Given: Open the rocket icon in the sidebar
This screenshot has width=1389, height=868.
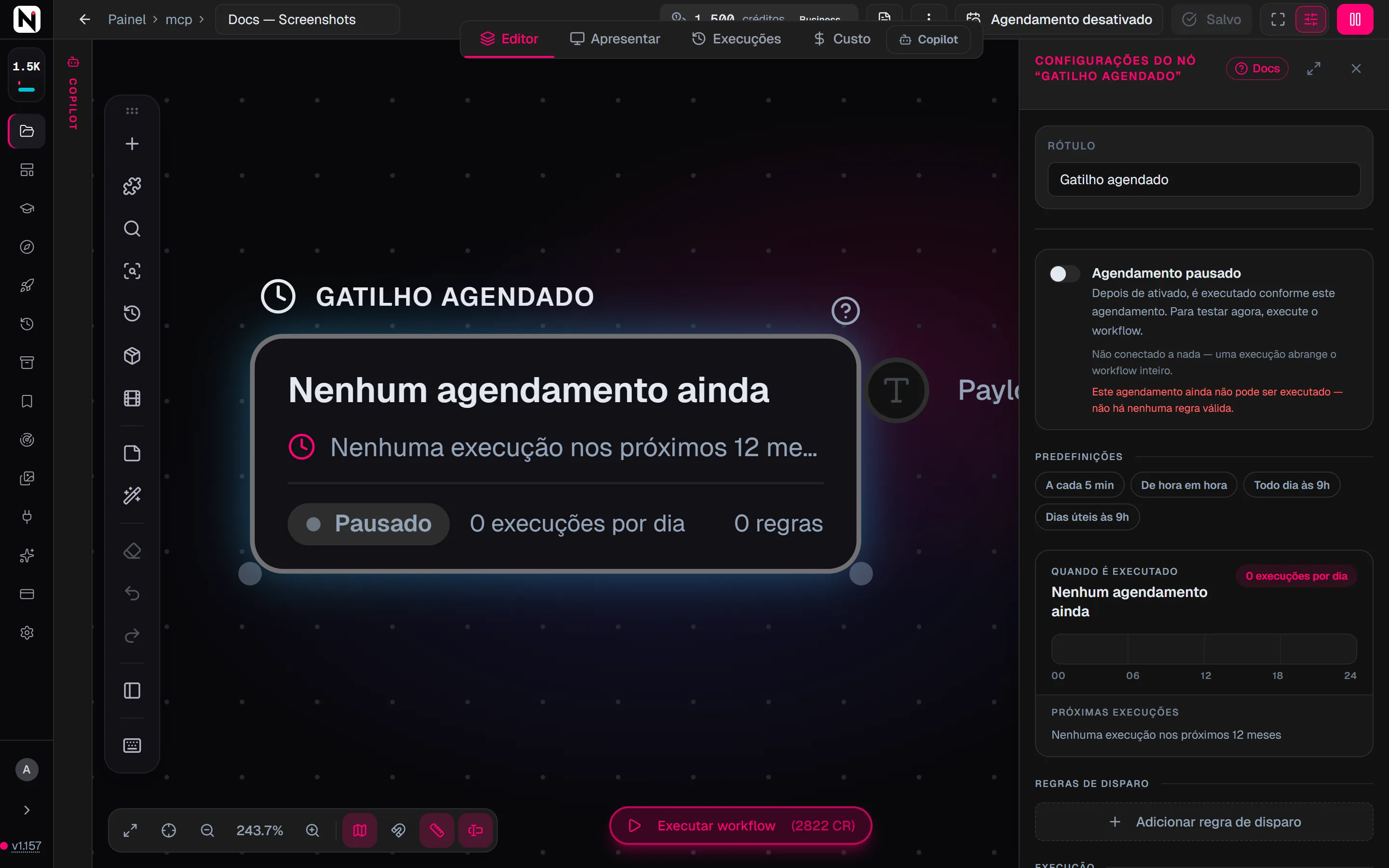Looking at the screenshot, I should [27, 285].
